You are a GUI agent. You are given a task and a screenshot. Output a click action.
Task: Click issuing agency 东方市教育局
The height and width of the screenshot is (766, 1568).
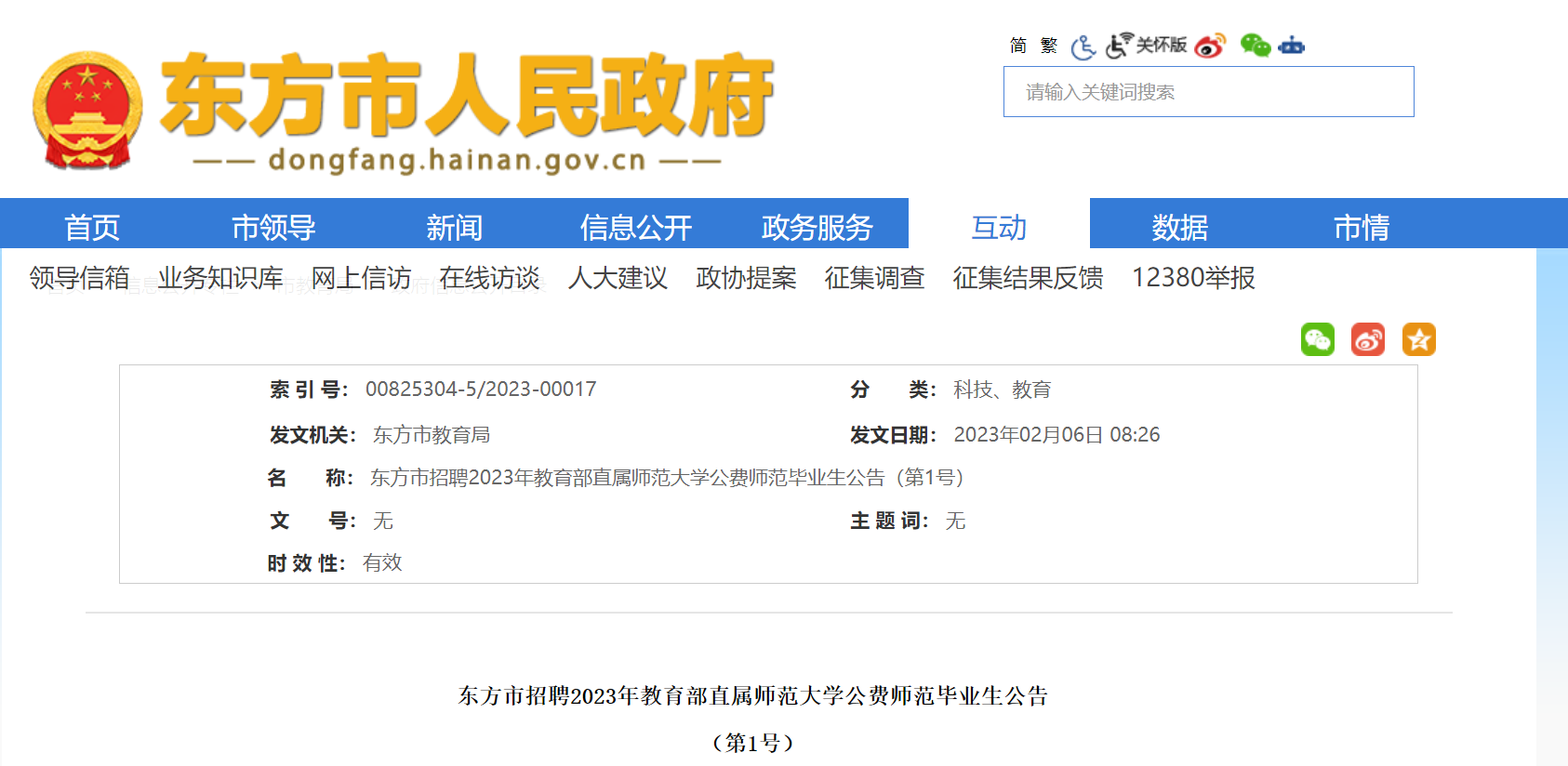[432, 434]
